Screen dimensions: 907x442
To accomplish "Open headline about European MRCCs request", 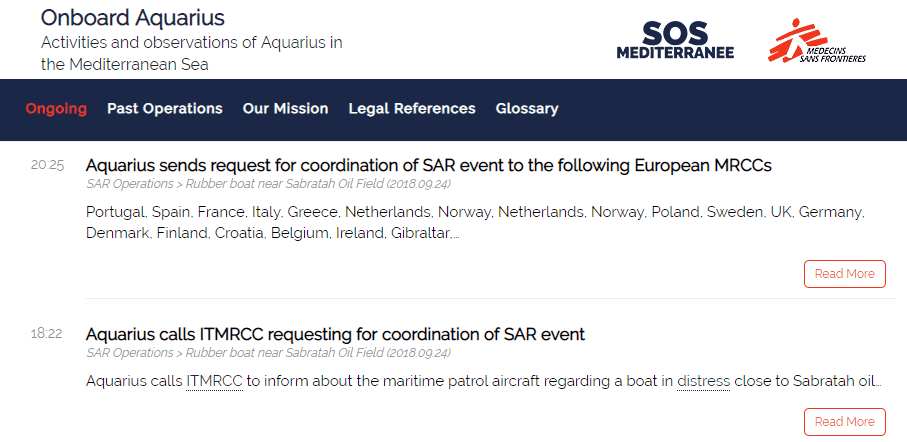I will point(429,165).
